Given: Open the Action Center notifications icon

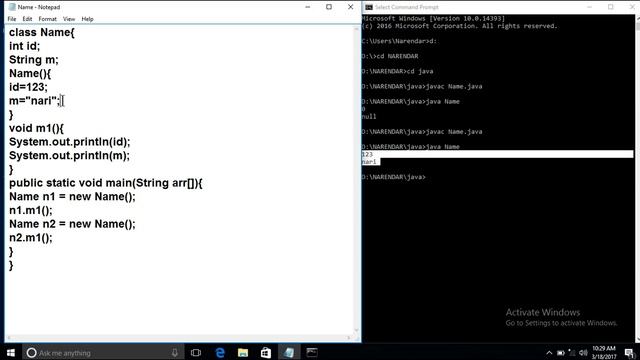Looking at the screenshot, I should click(x=629, y=353).
